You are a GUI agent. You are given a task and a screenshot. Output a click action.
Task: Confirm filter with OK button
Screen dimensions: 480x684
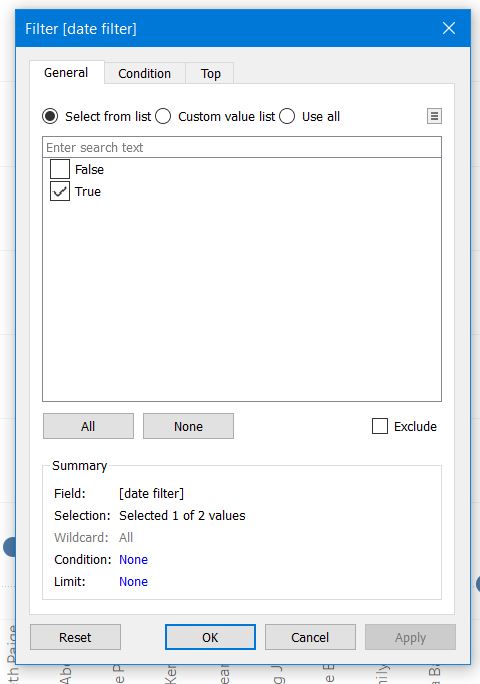(x=210, y=637)
